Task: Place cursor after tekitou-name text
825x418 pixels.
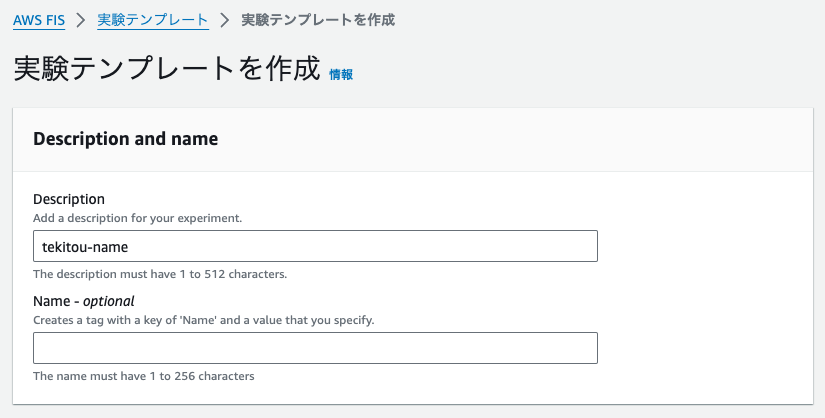Action: tap(129, 246)
